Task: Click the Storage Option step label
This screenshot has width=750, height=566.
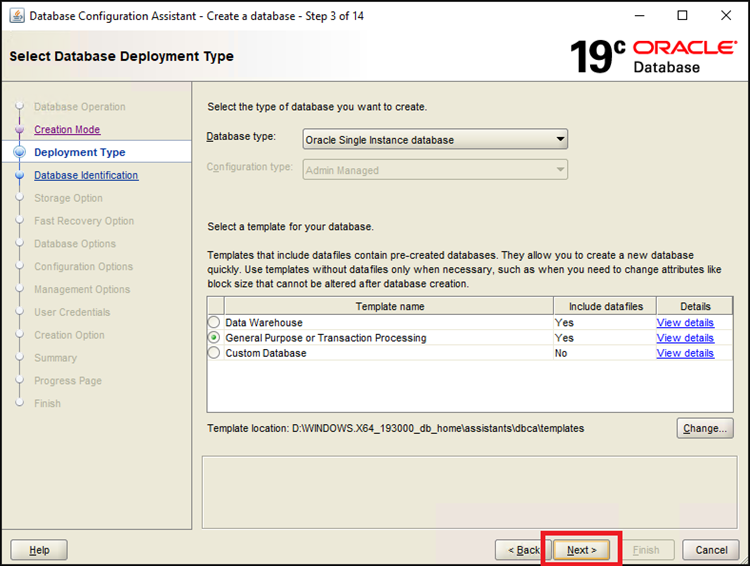Action: click(x=68, y=198)
